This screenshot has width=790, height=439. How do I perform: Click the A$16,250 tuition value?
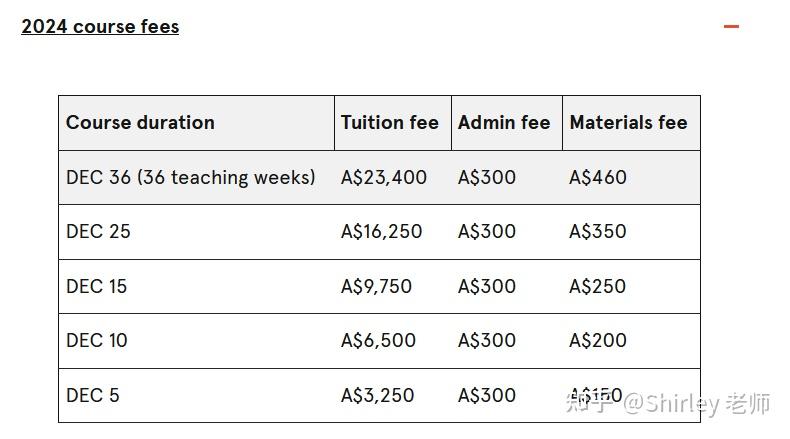tap(381, 232)
